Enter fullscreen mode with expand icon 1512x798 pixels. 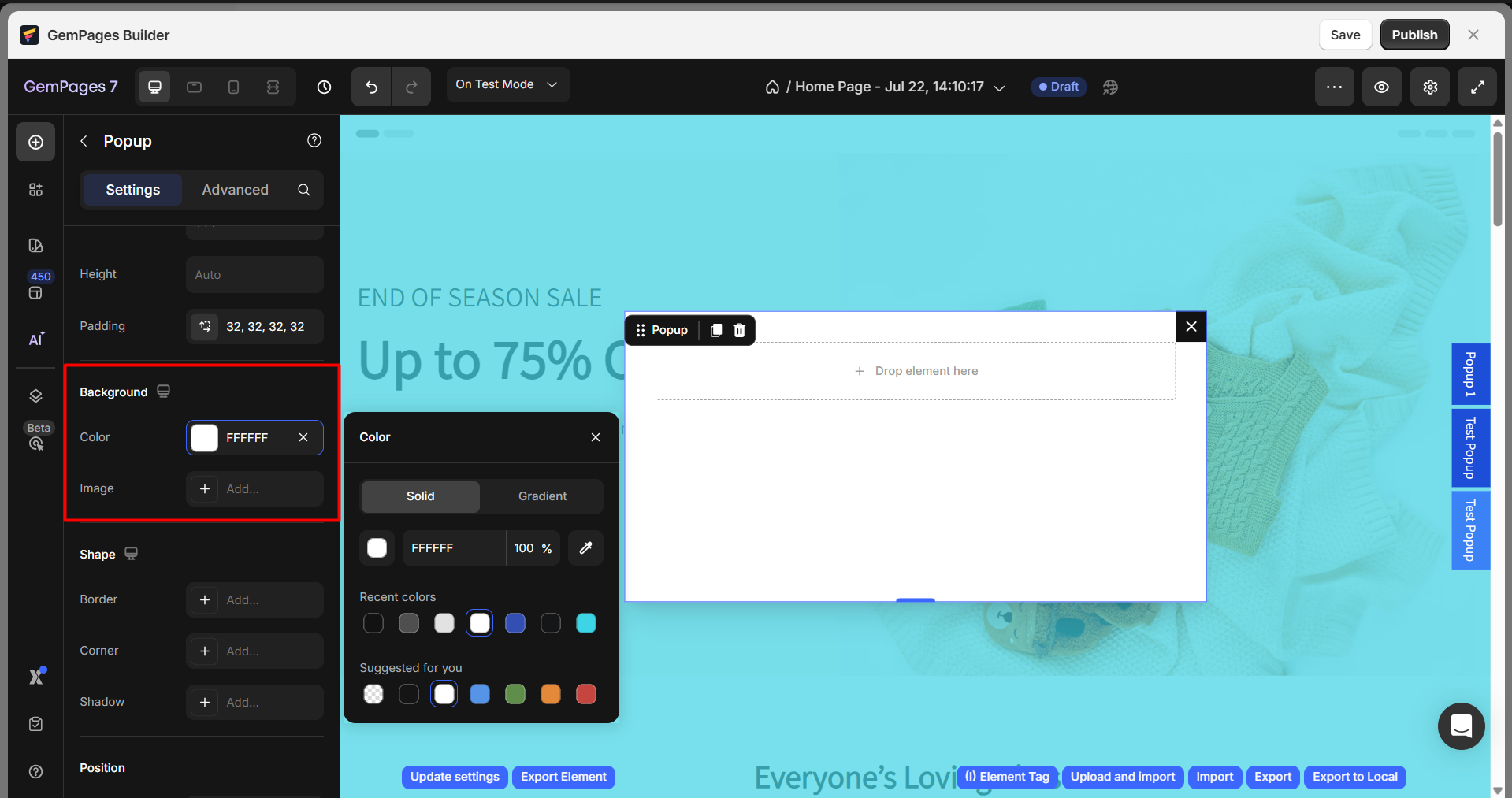(1477, 87)
